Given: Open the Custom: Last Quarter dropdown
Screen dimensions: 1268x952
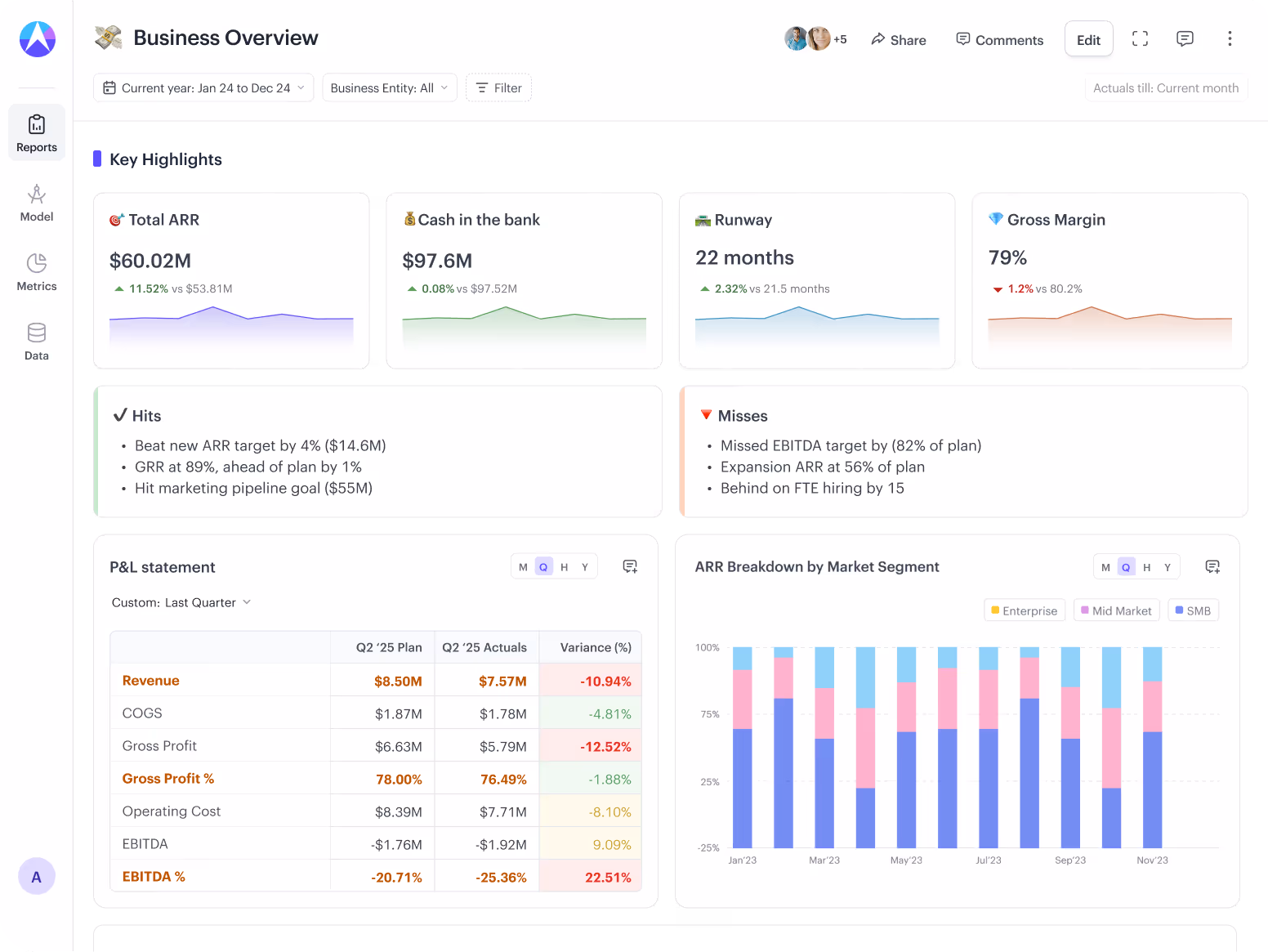Looking at the screenshot, I should point(181,602).
